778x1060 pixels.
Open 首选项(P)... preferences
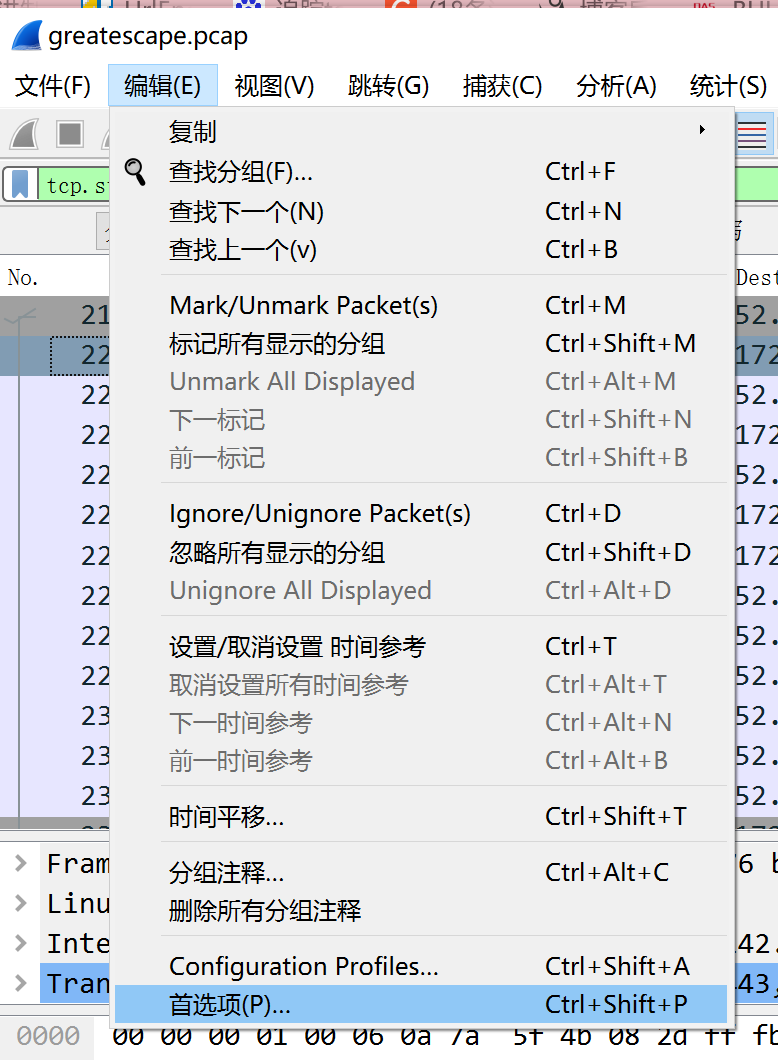pyautogui.click(x=420, y=1005)
